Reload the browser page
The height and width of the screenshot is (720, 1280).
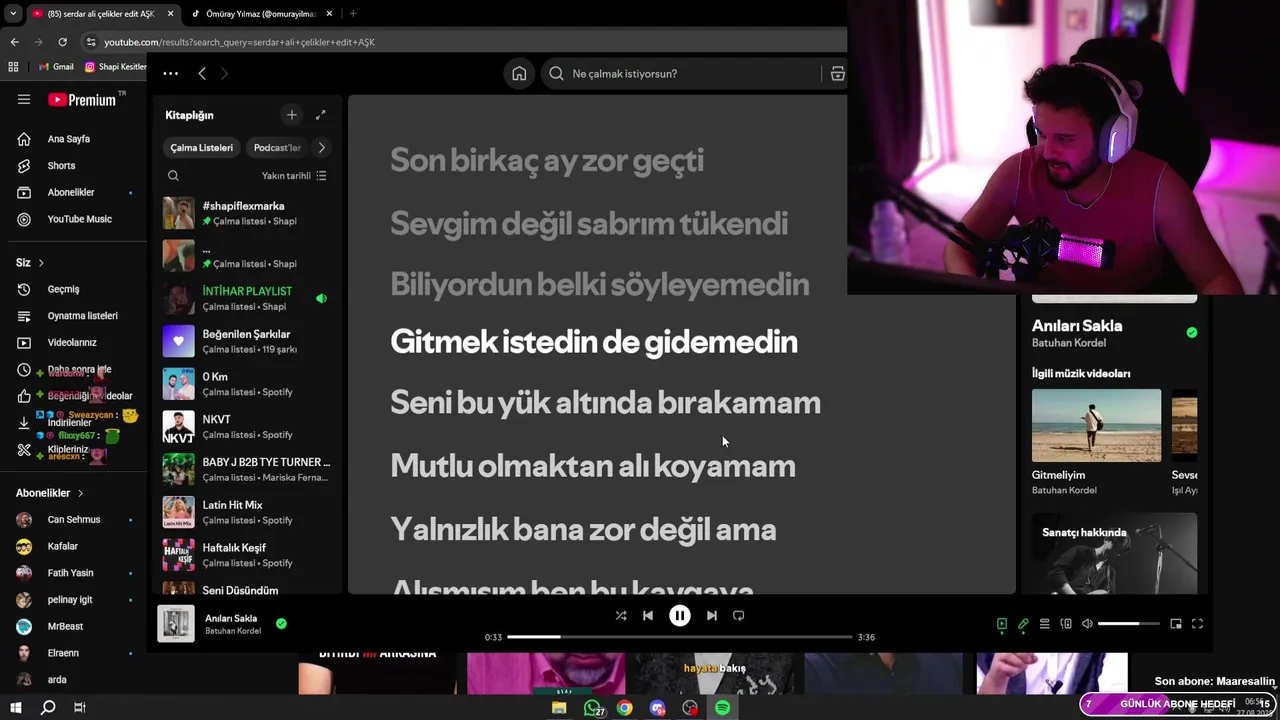point(62,42)
